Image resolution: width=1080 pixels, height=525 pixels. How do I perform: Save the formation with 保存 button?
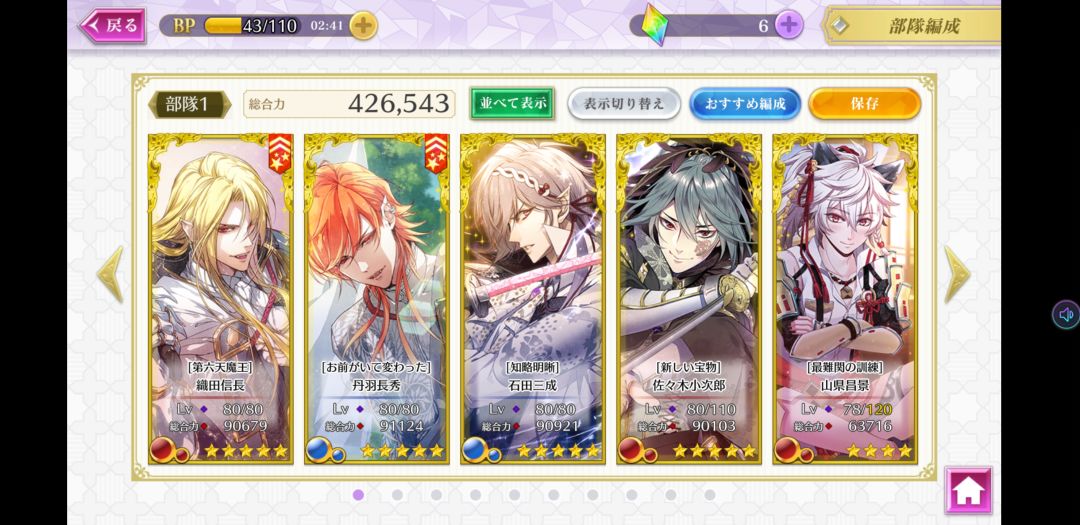[864, 103]
